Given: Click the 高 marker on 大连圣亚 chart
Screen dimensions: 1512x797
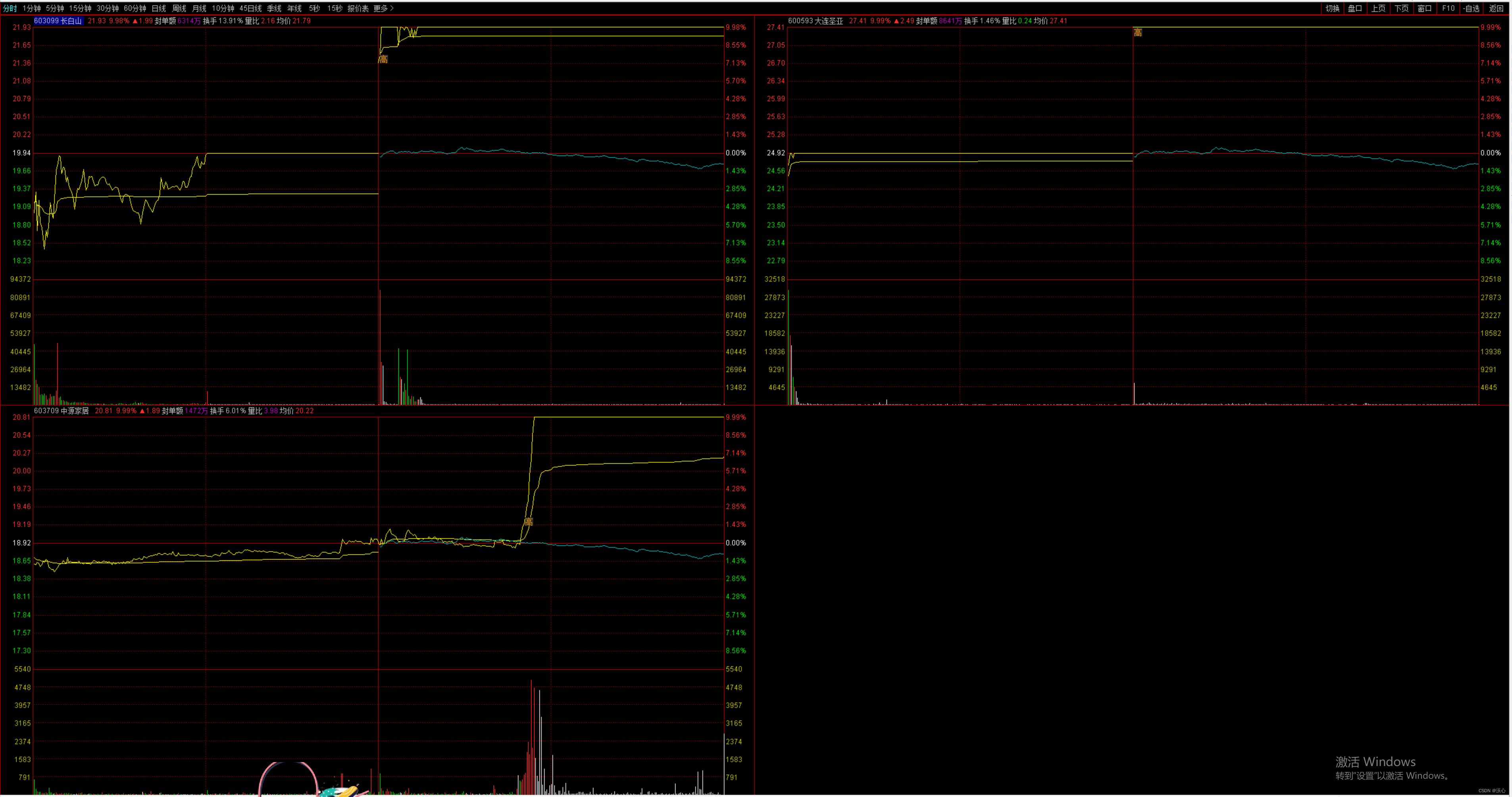Looking at the screenshot, I should (1137, 33).
